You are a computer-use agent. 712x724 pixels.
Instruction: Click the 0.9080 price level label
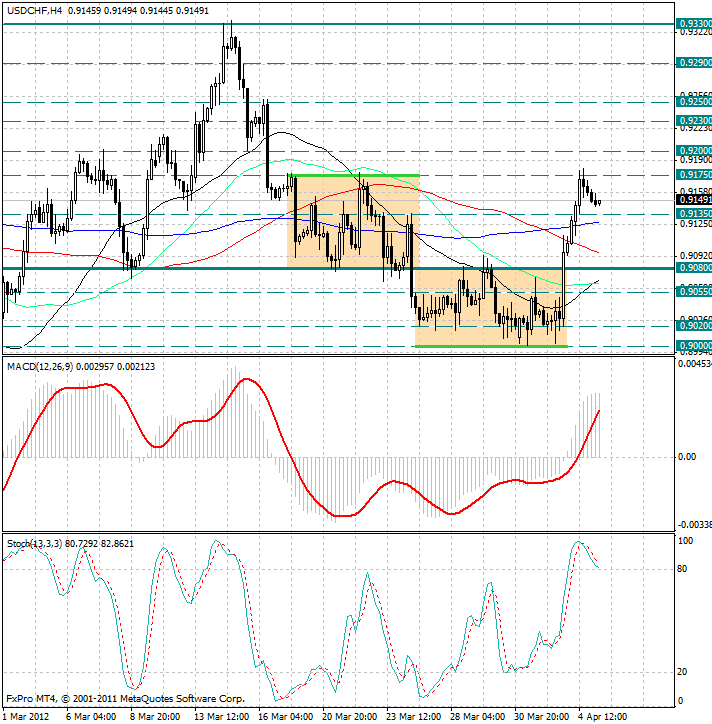tap(694, 268)
